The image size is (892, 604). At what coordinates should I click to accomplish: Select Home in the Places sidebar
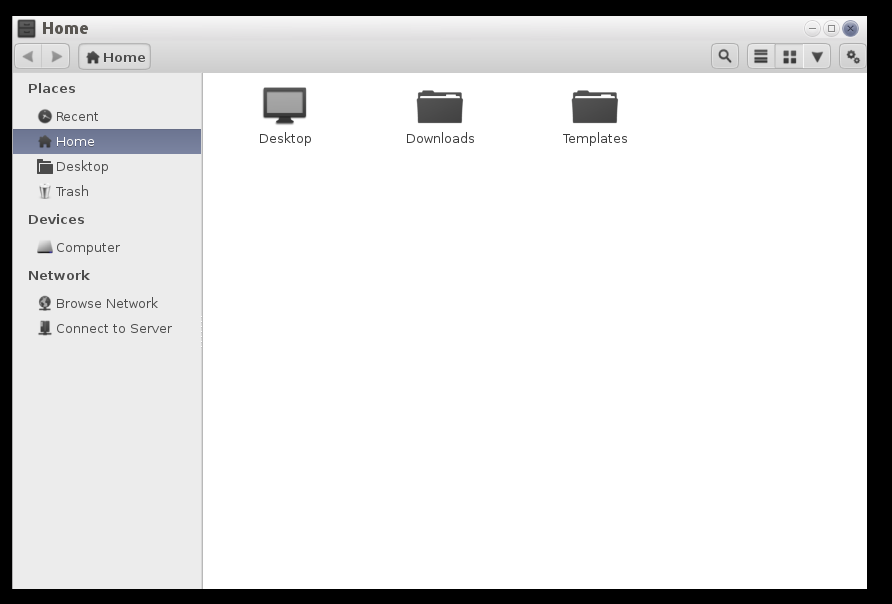coord(107,142)
